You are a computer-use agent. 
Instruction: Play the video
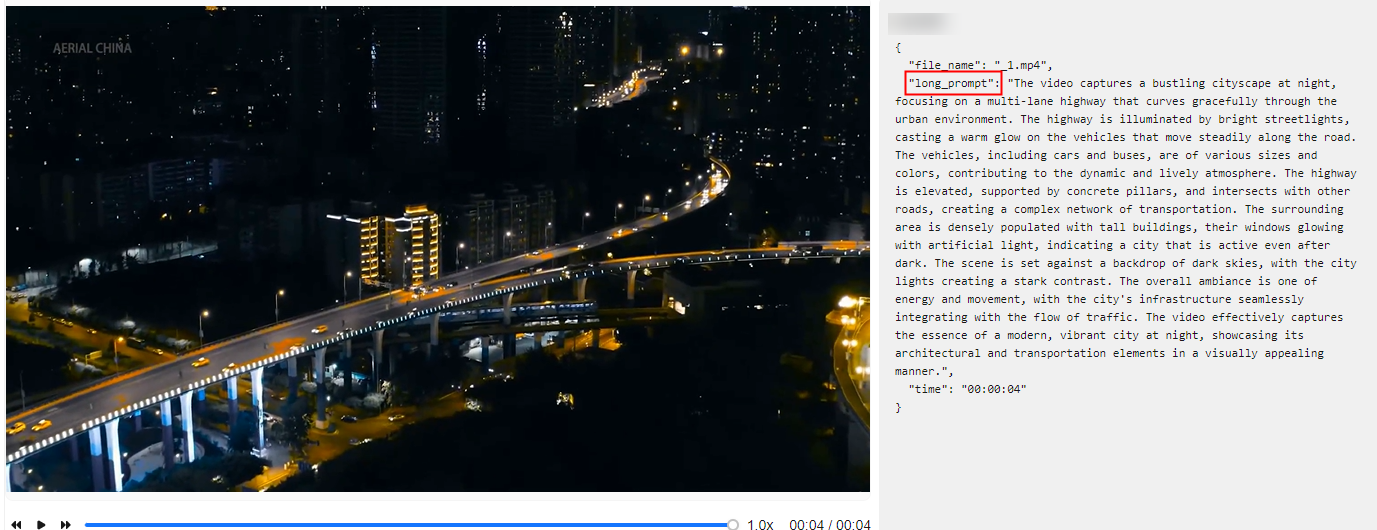click(41, 524)
